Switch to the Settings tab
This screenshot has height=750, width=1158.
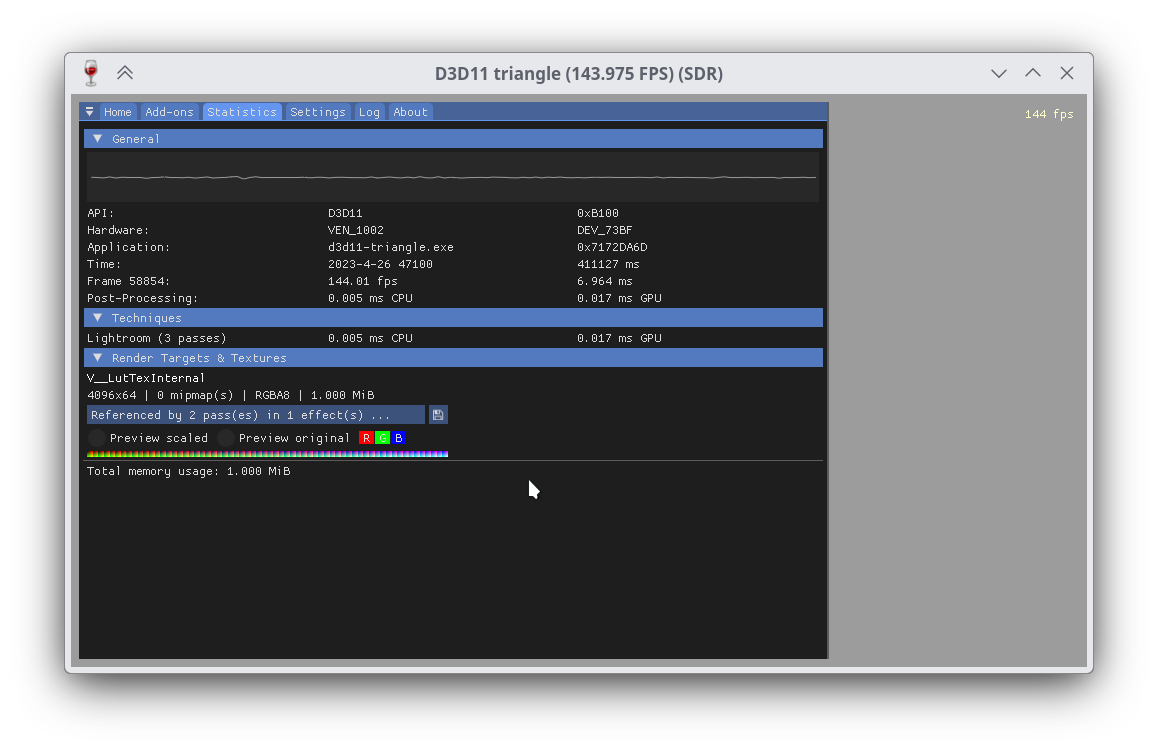click(318, 111)
